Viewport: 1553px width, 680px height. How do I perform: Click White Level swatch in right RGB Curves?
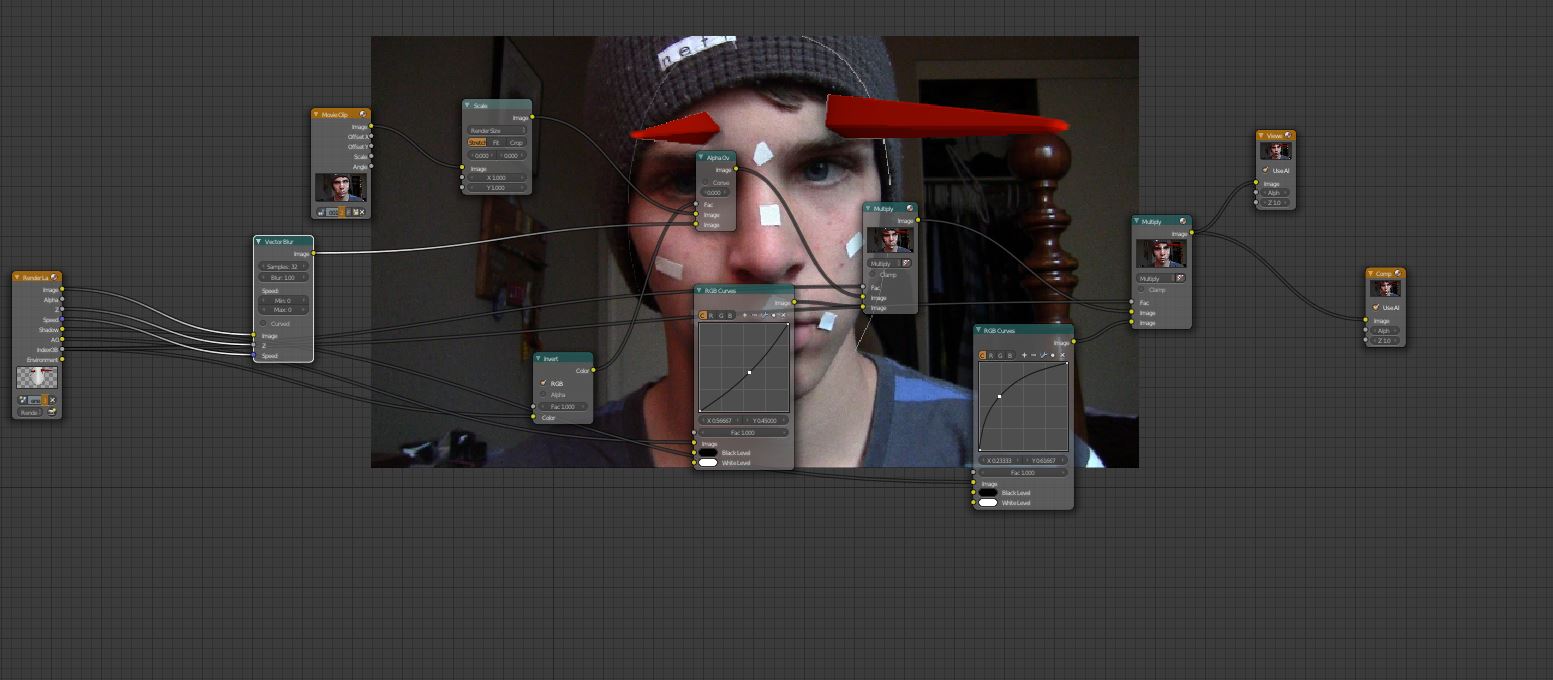[x=988, y=502]
